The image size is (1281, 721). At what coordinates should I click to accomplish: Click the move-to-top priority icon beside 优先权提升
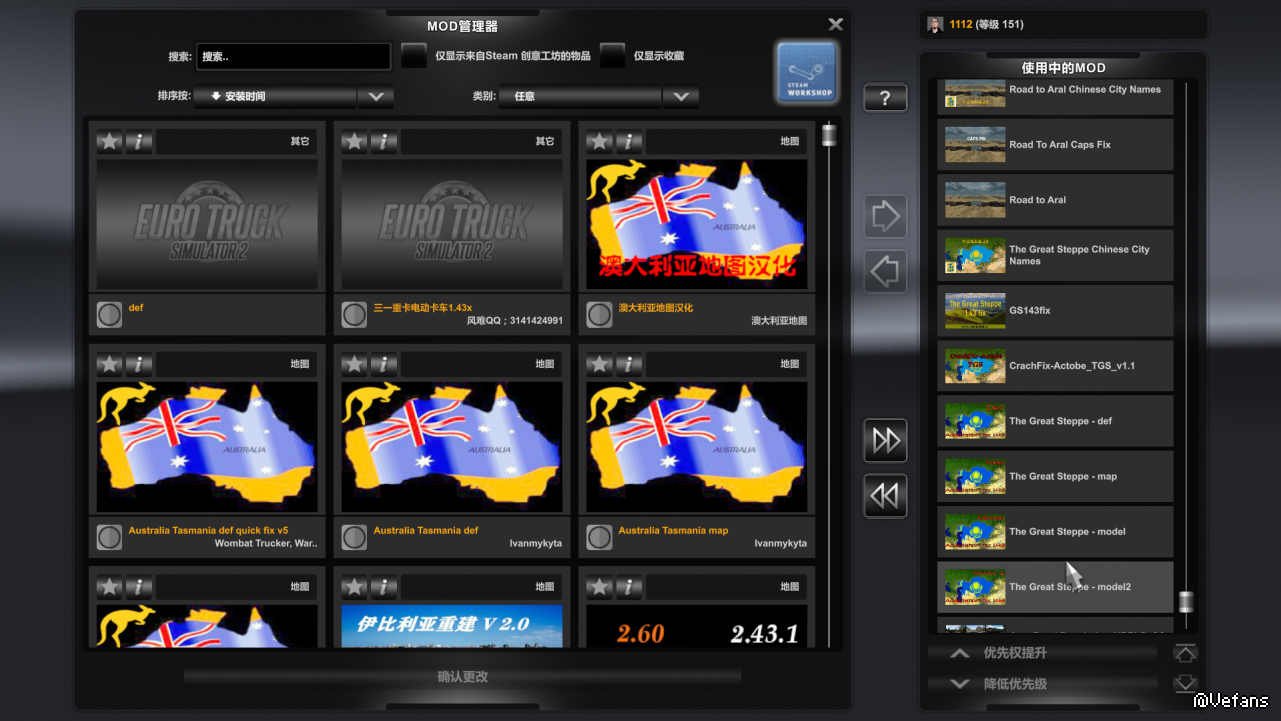point(1185,654)
